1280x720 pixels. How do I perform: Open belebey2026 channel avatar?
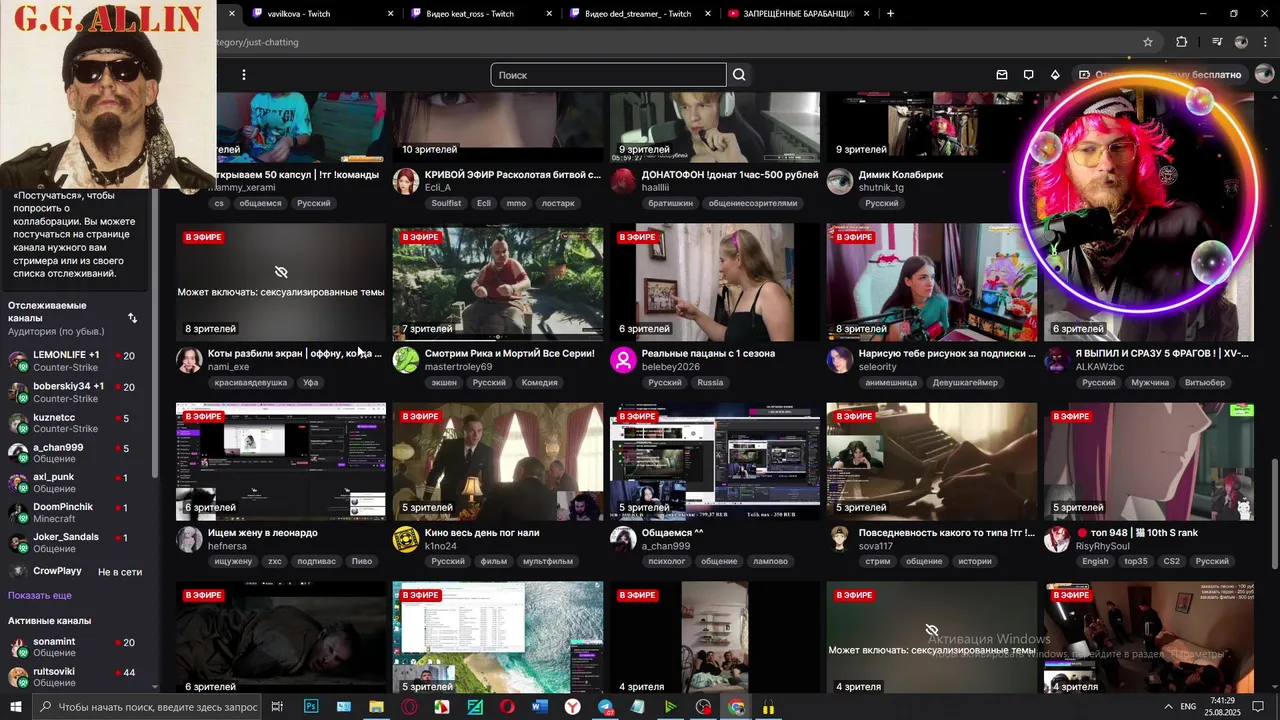(x=623, y=360)
